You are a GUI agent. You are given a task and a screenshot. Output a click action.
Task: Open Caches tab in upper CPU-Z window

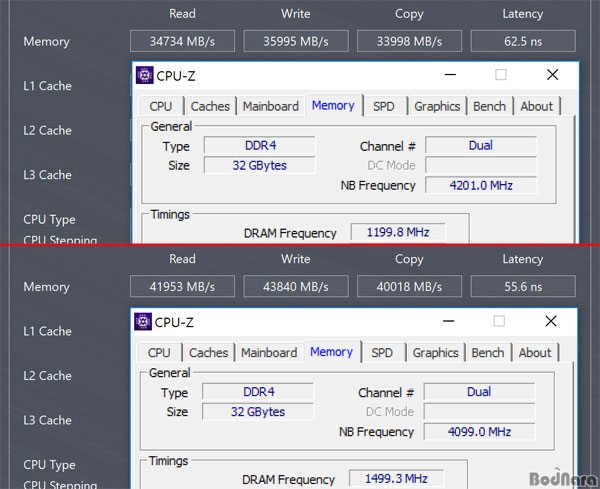210,106
